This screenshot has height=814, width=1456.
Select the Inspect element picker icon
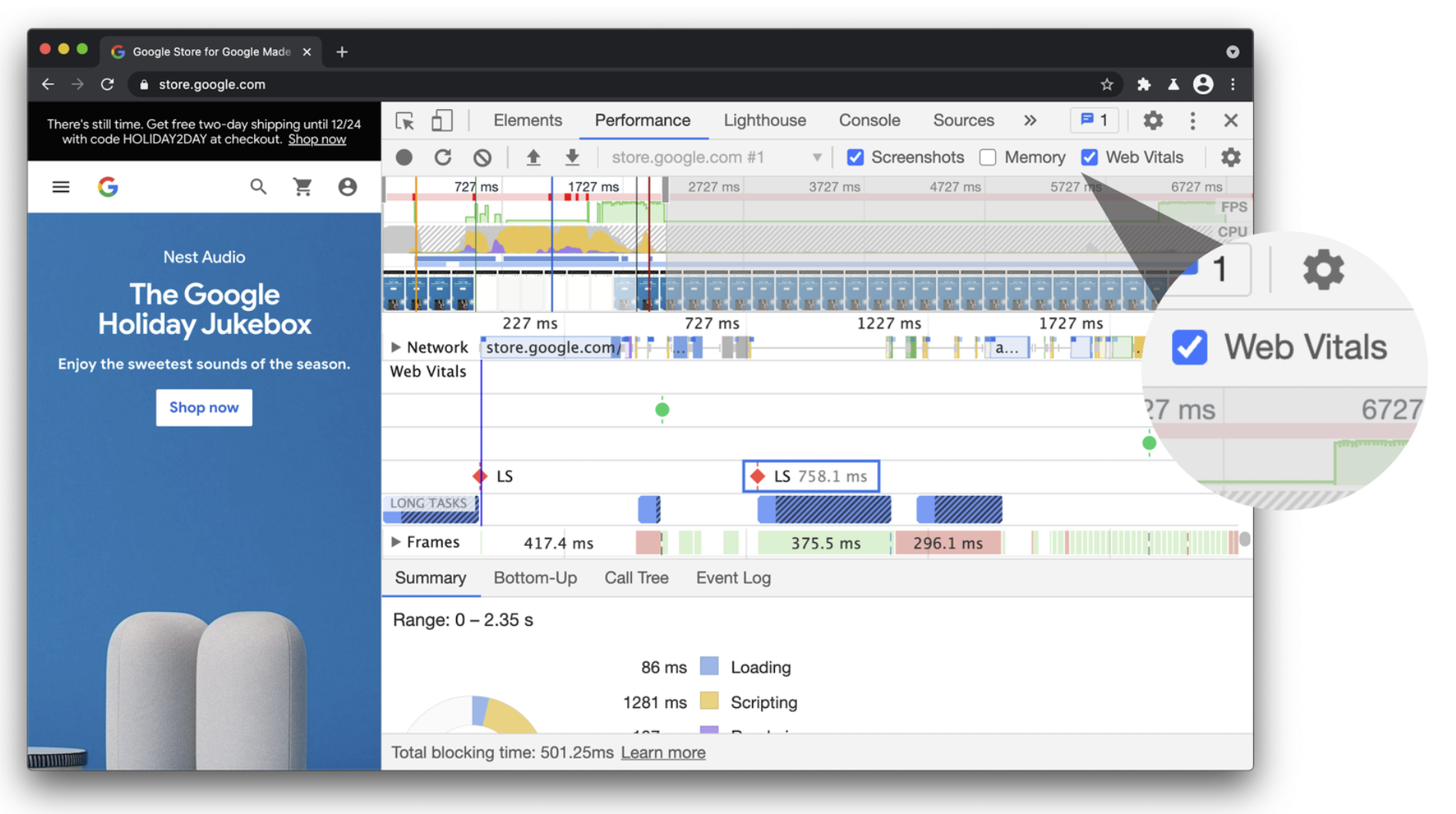(x=405, y=121)
